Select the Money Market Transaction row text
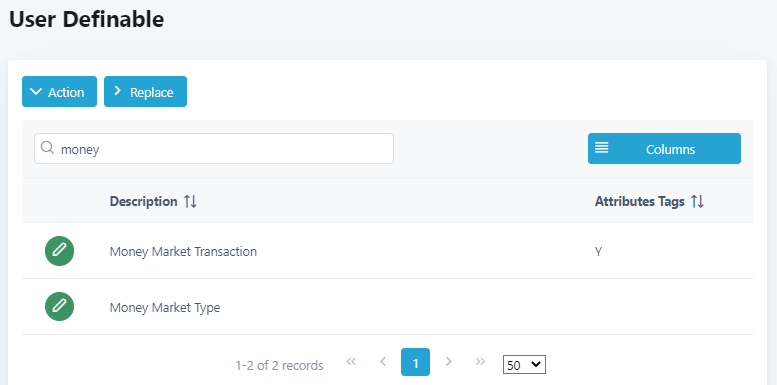777x385 pixels. click(183, 252)
